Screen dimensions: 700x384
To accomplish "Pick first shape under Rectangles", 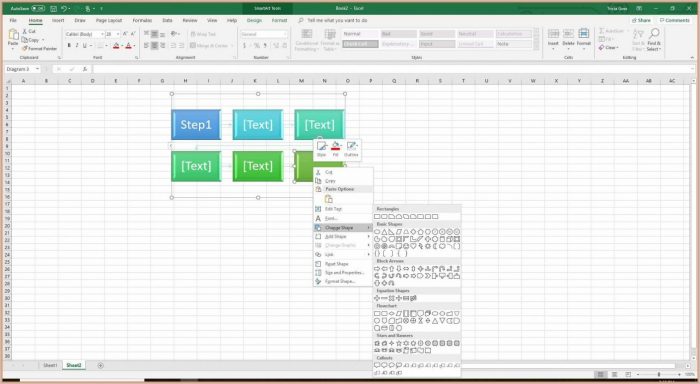I will [x=377, y=217].
